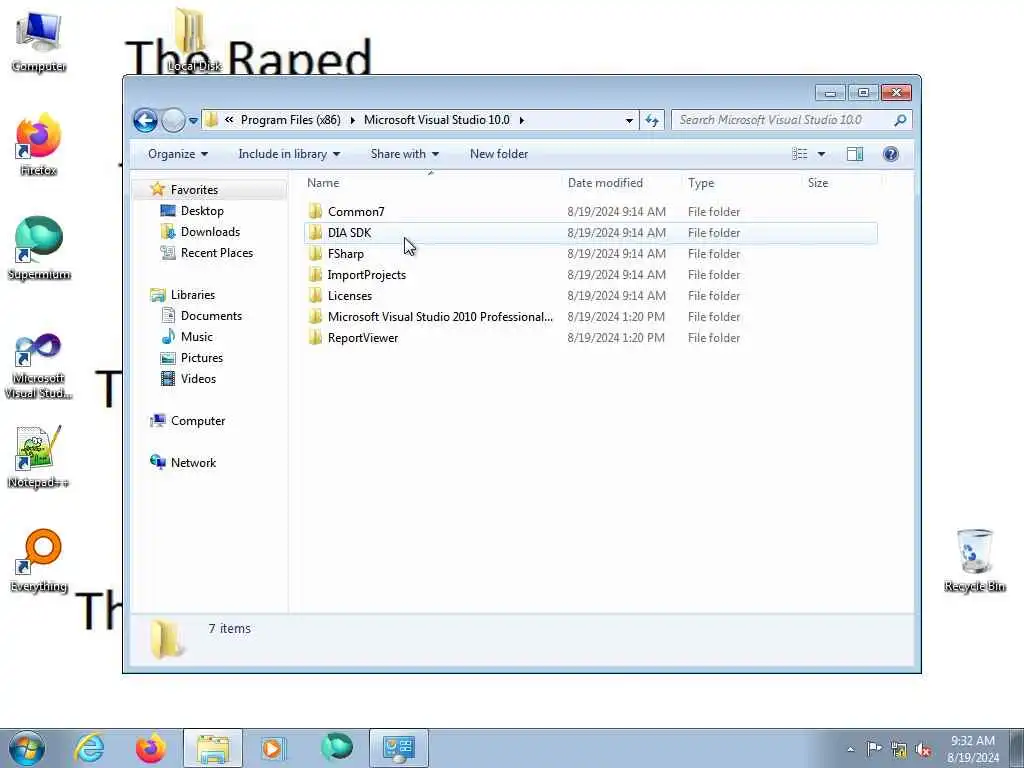1024x768 pixels.
Task: Expand arrow after Program Files (x86) breadcrumb
Action: pyautogui.click(x=353, y=120)
